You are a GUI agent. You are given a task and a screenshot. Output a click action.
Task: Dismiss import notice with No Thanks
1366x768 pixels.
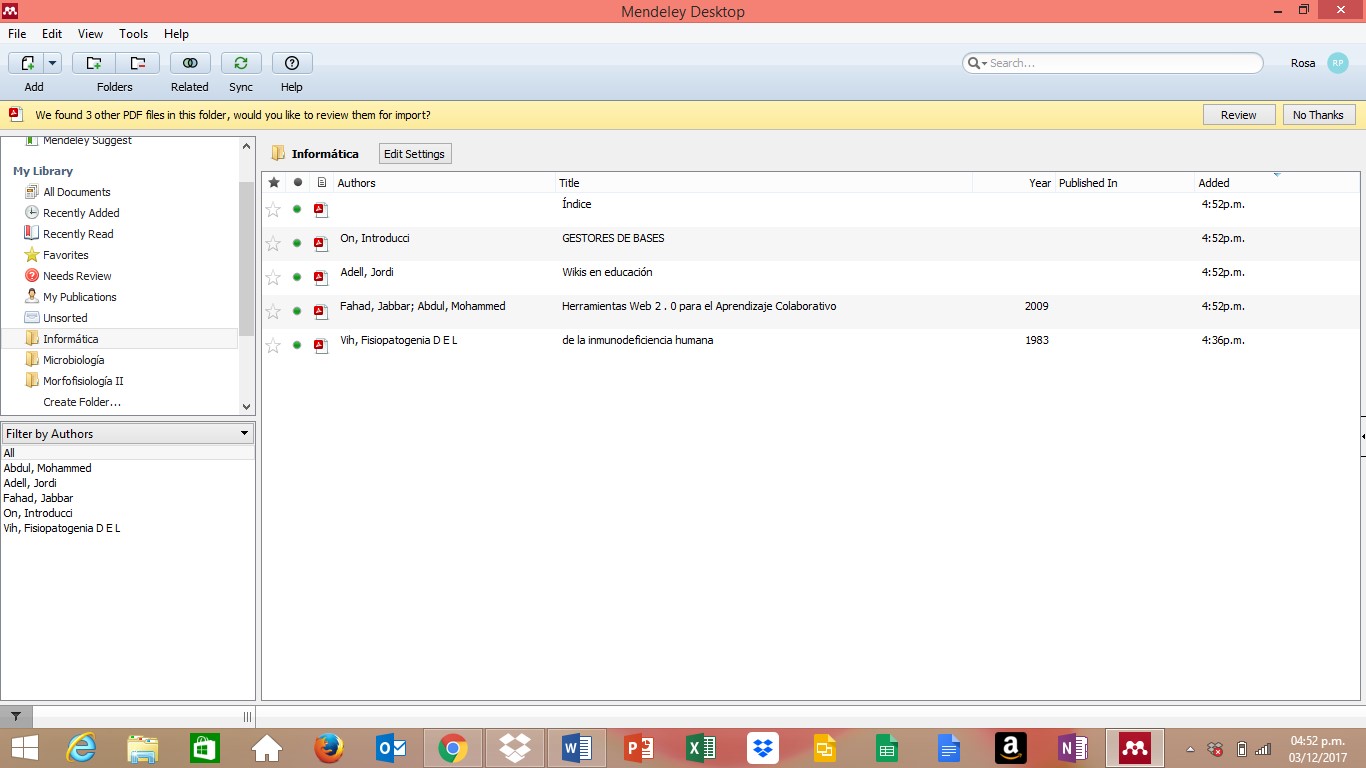tap(1318, 115)
